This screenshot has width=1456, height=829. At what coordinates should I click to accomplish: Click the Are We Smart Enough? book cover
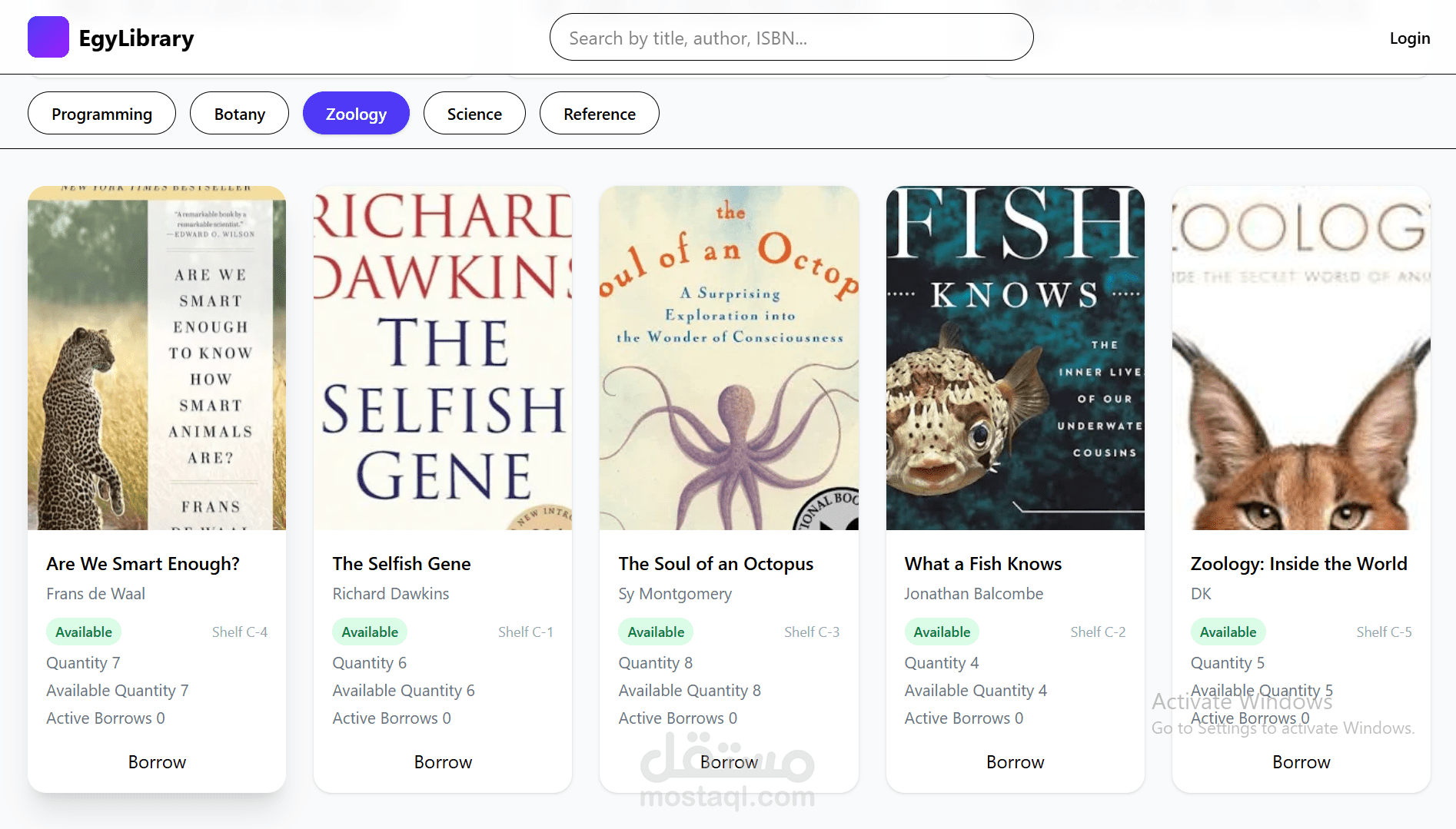(x=156, y=358)
